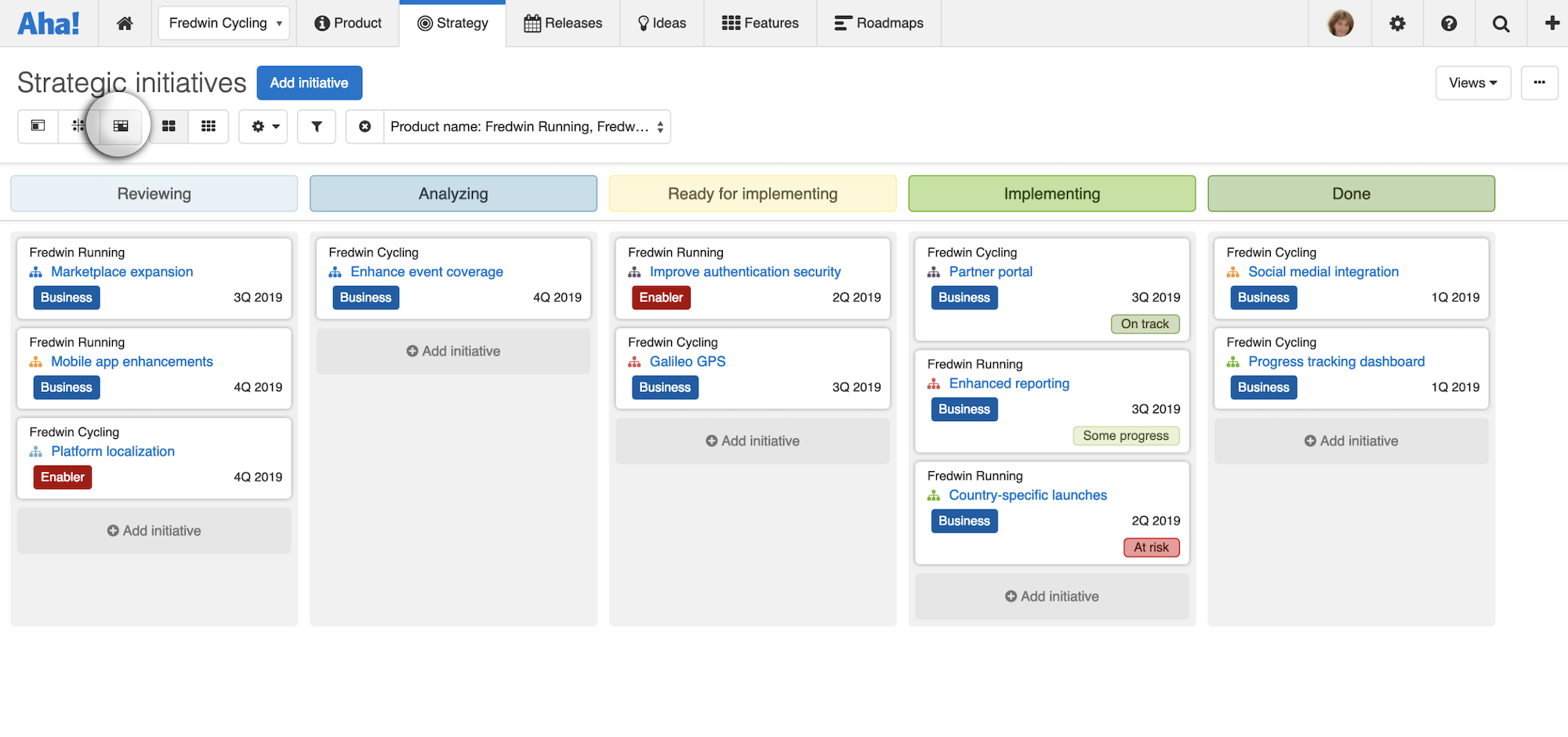1568x737 pixels.
Task: Open the Galileo GPS initiative link
Action: coord(688,361)
